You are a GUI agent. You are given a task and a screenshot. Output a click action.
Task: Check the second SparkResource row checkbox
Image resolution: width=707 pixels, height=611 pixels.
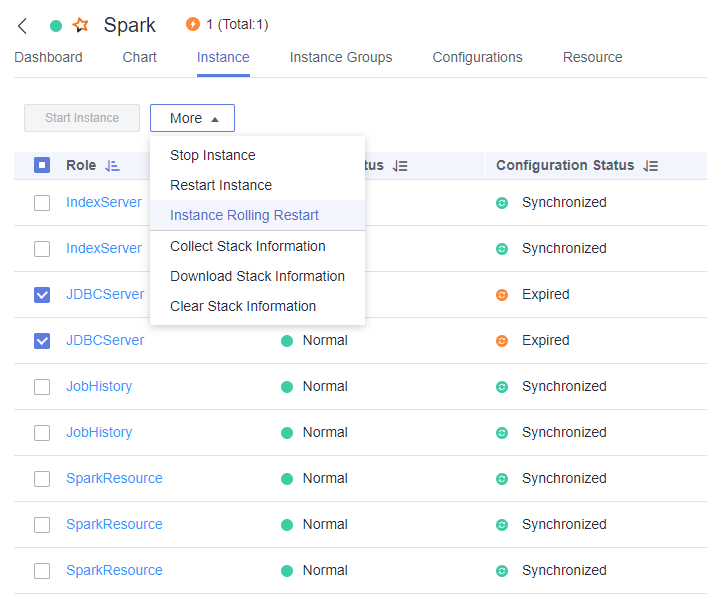42,525
